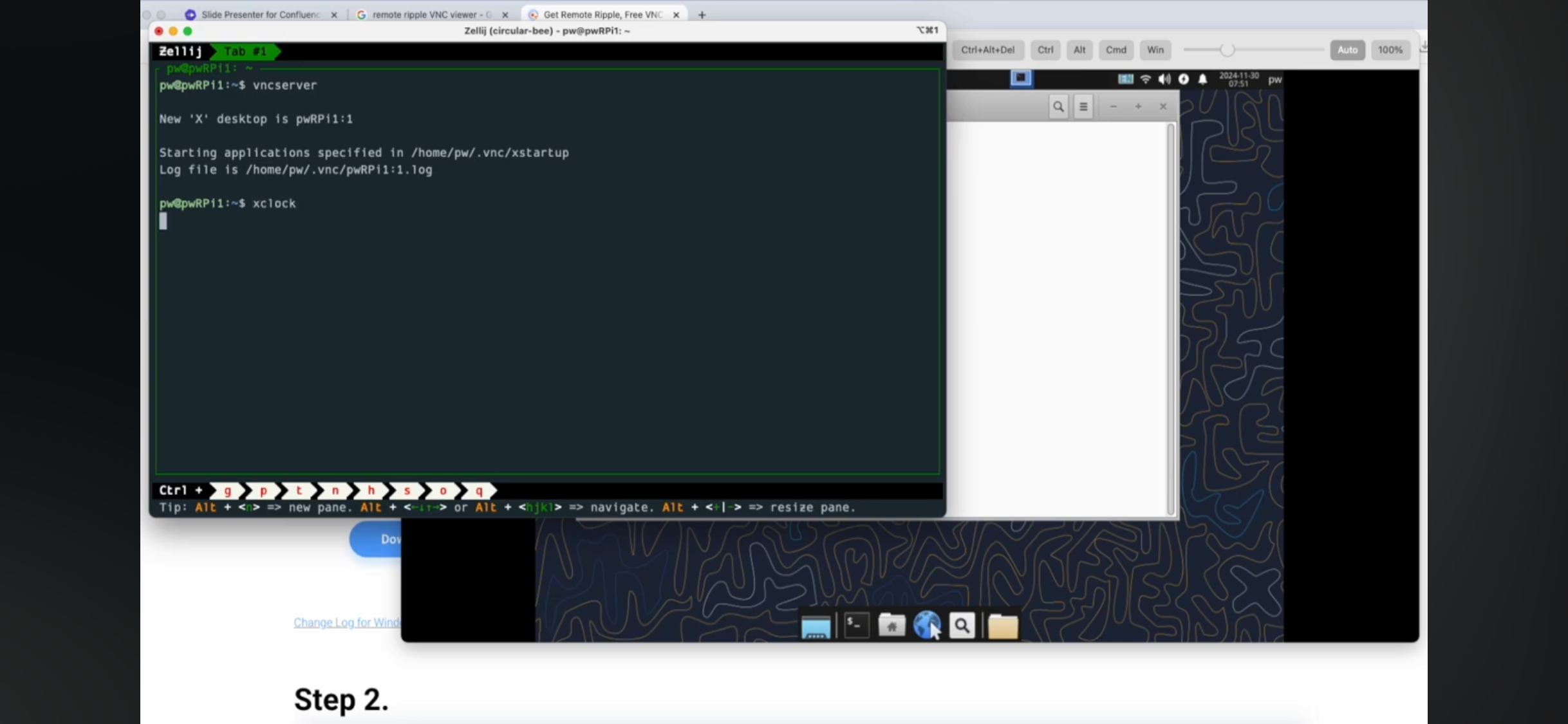
Task: Open the application finder magnifier icon
Action: tap(962, 626)
